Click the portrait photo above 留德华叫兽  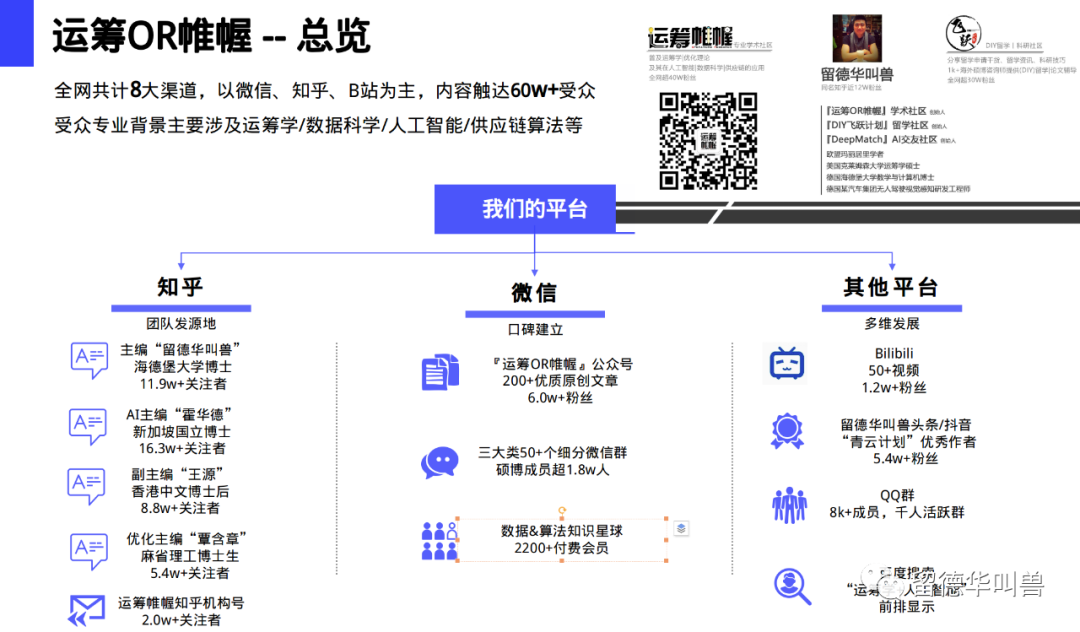857,39
